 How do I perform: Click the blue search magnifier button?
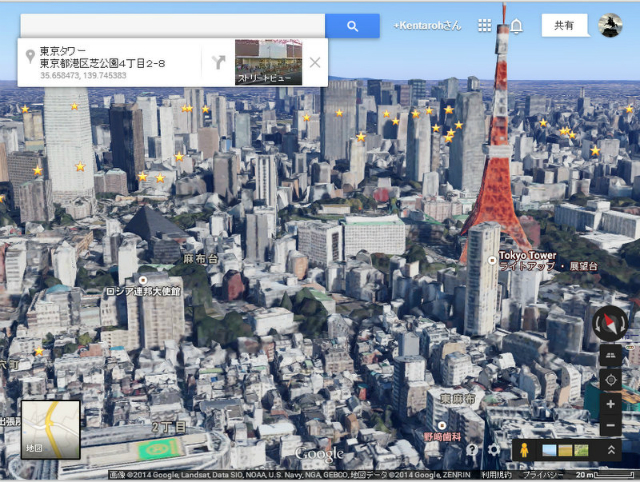tap(352, 26)
